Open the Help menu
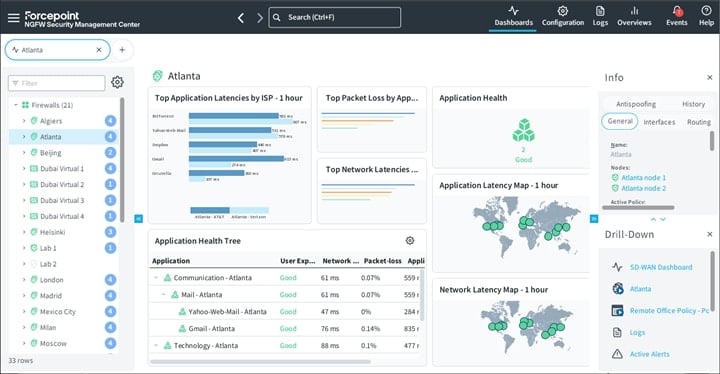 coord(706,17)
